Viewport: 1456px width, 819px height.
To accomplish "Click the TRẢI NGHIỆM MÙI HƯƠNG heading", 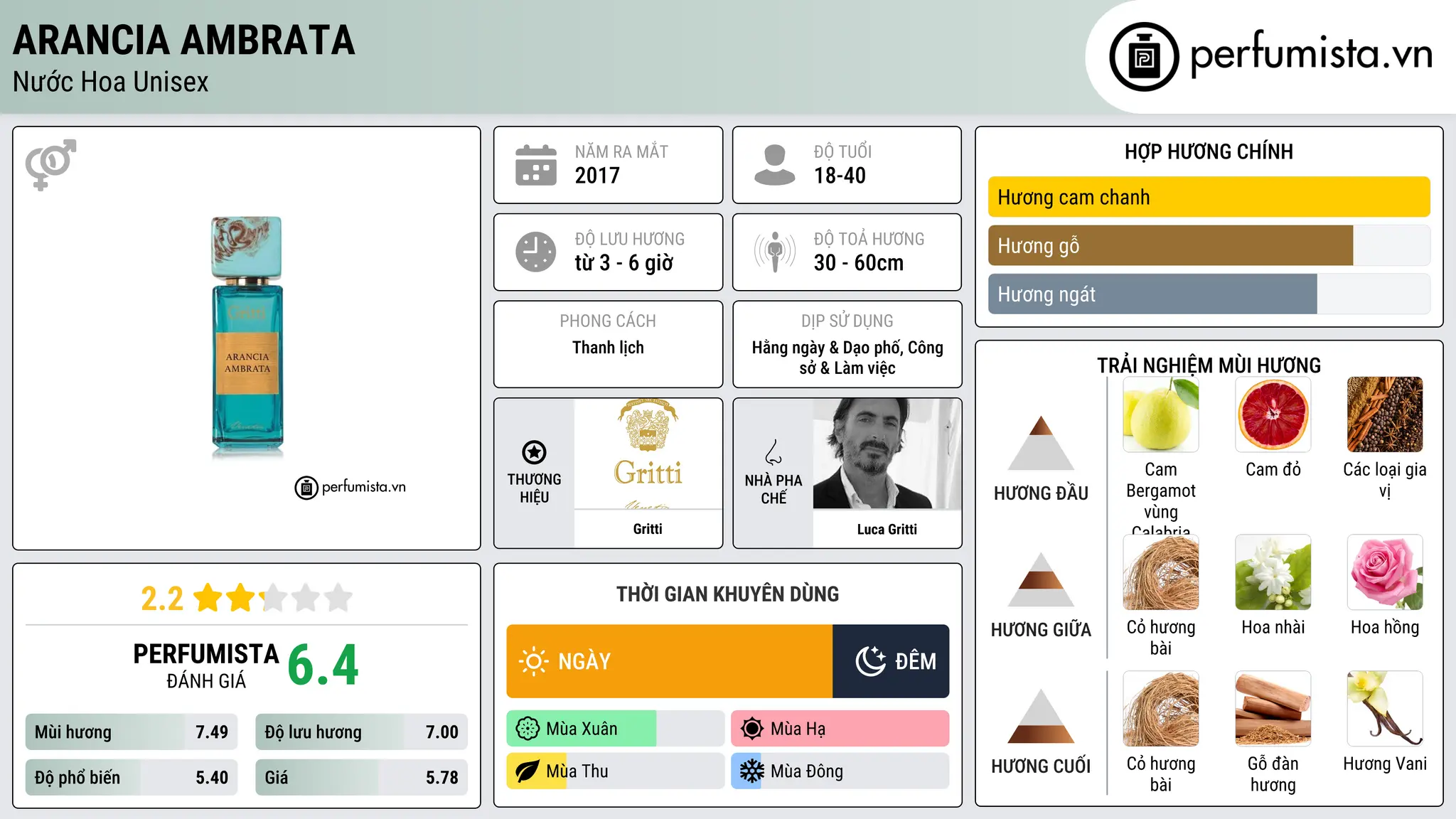I will click(x=1209, y=365).
